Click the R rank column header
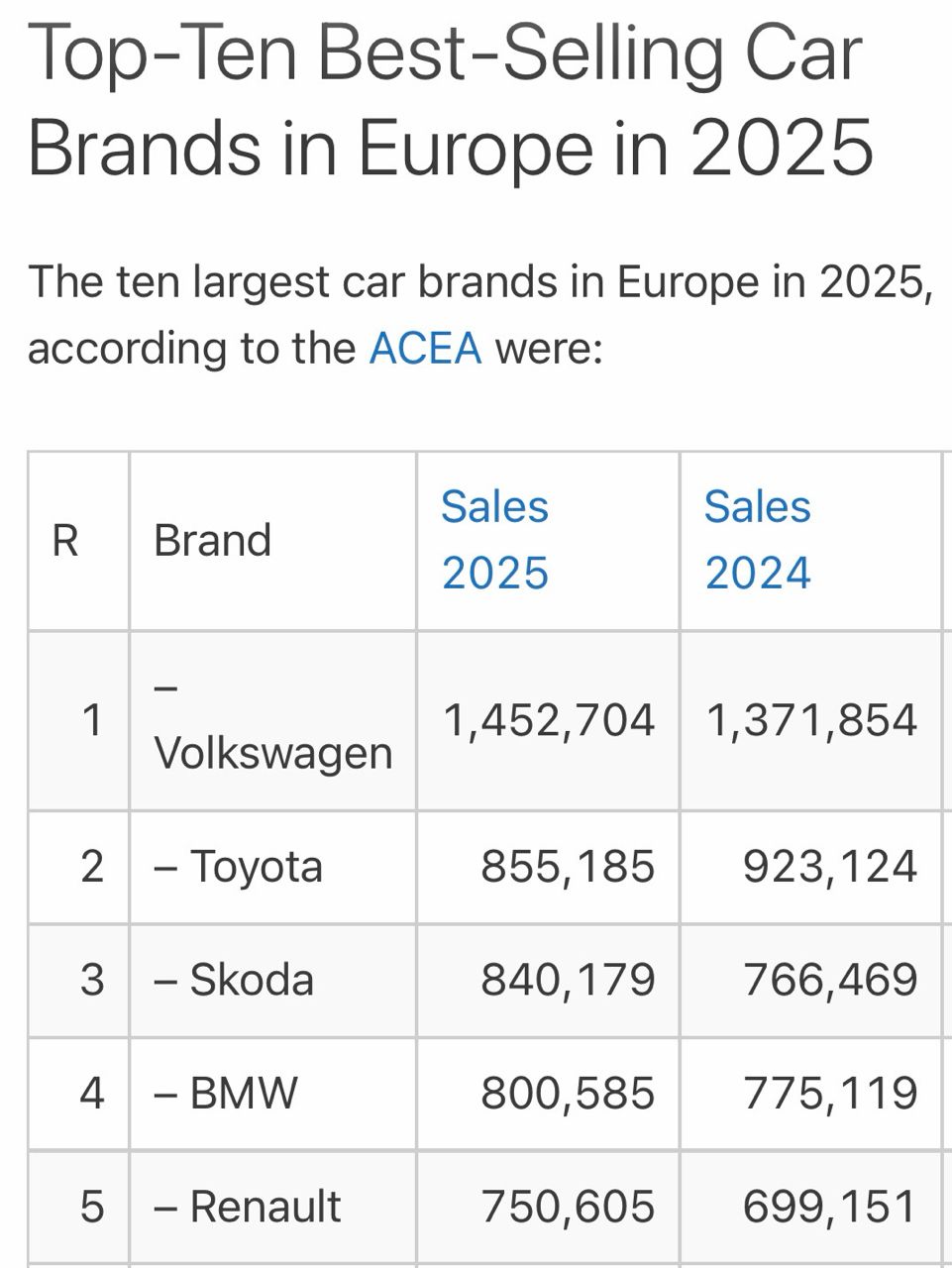 [x=65, y=541]
